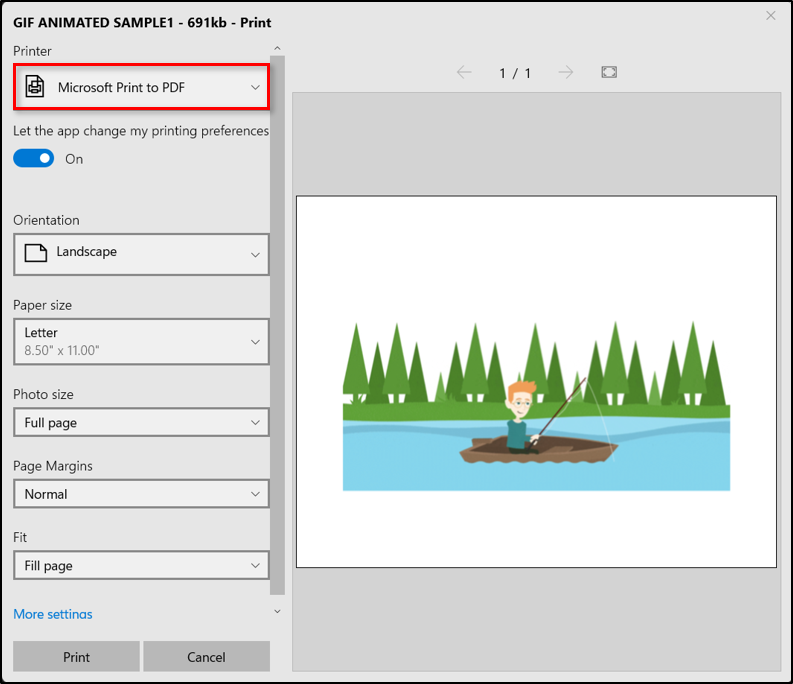Click the On label beside the toggle
The width and height of the screenshot is (793, 684).
[x=74, y=159]
